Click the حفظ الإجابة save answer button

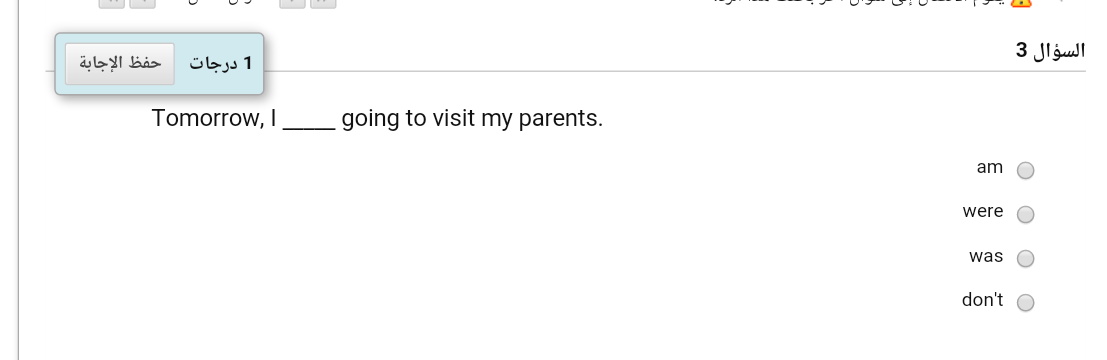[120, 64]
